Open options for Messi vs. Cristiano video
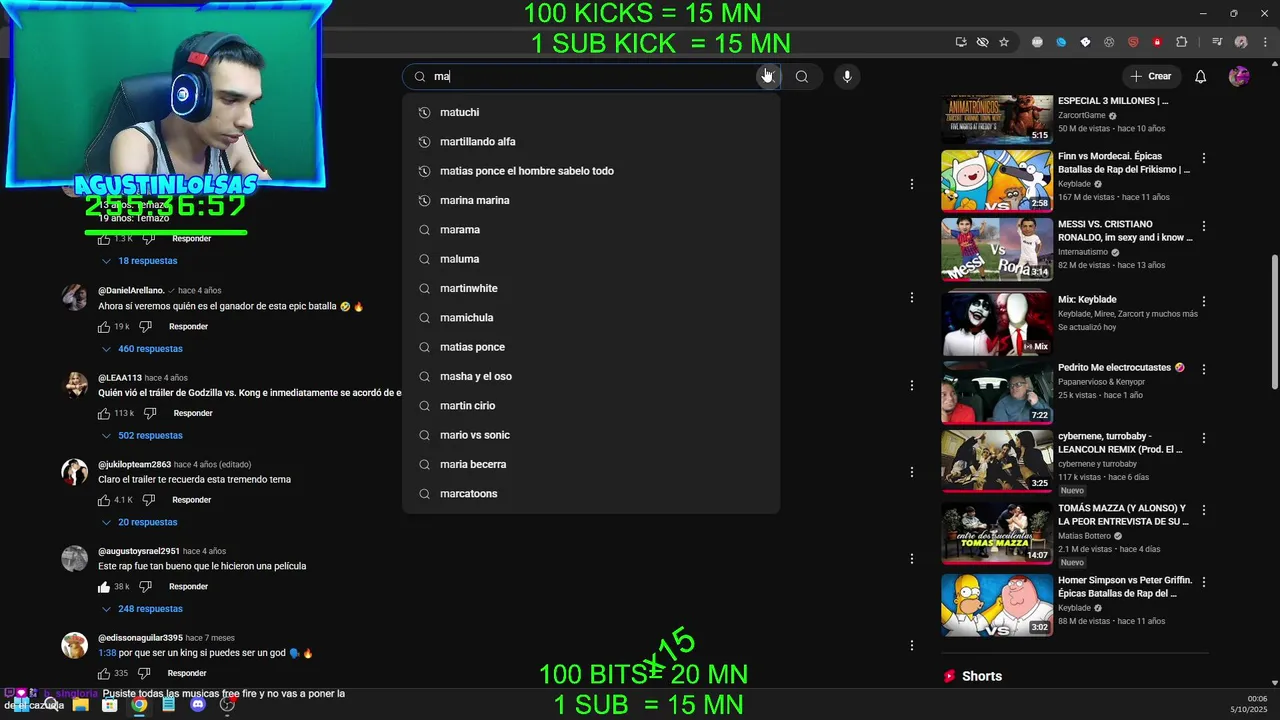 [1204, 227]
